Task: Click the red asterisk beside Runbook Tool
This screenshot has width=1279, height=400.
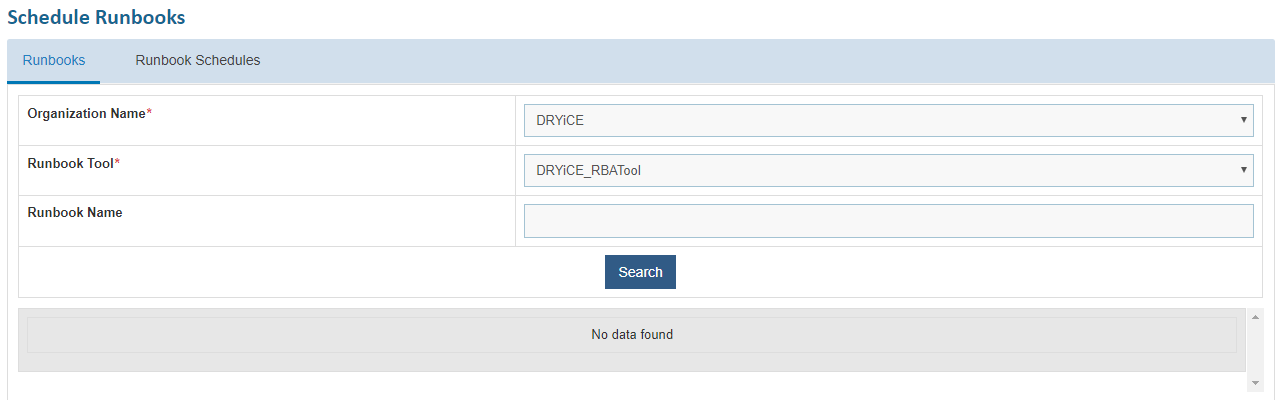Action: (117, 162)
